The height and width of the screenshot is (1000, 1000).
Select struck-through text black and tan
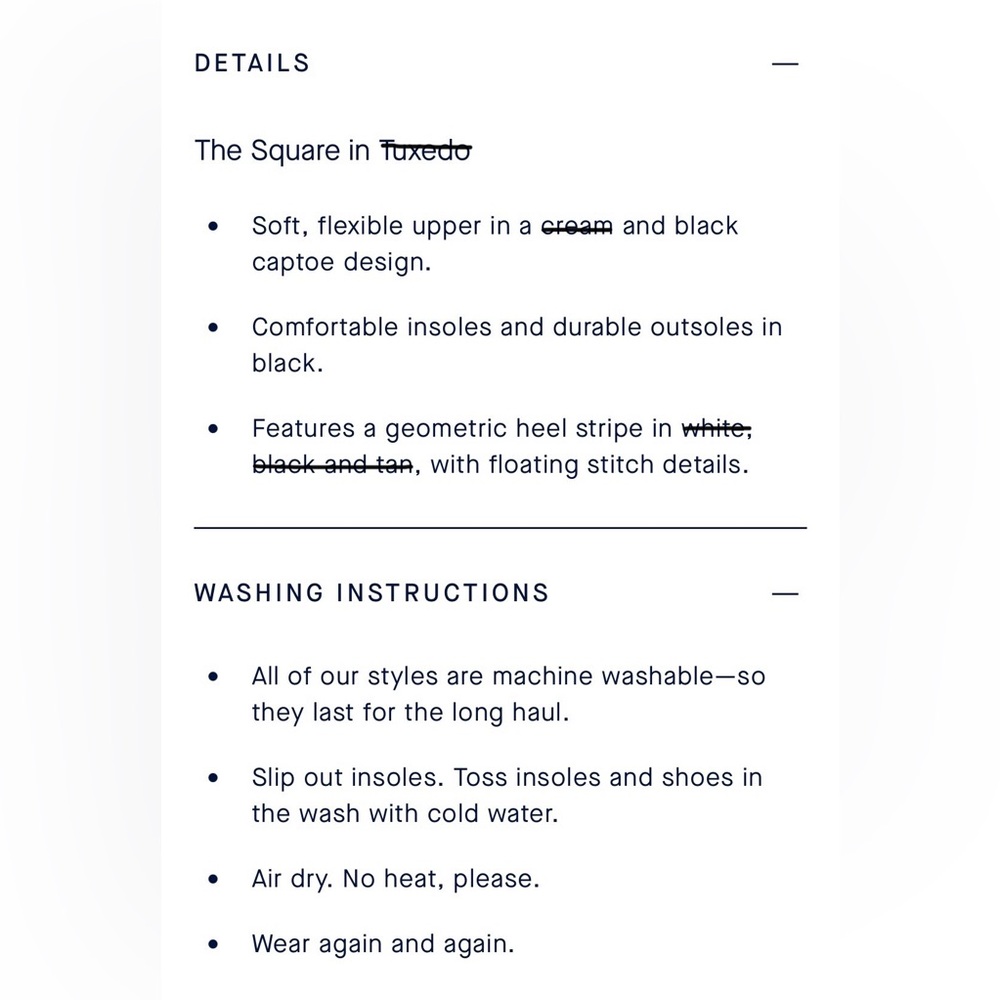coord(332,465)
